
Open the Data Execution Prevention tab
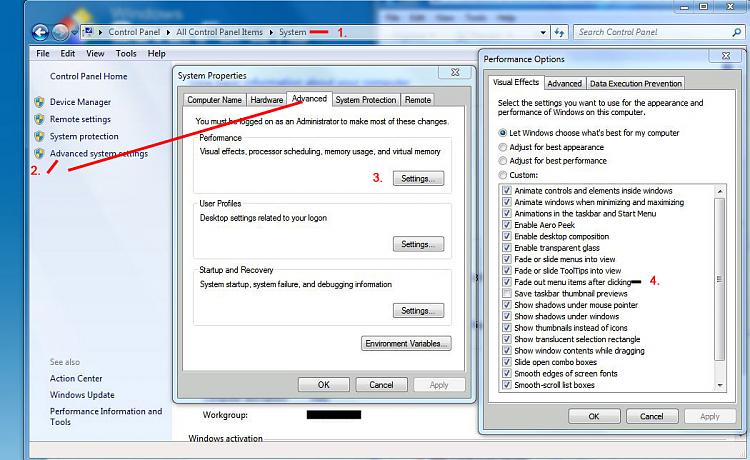tap(636, 84)
